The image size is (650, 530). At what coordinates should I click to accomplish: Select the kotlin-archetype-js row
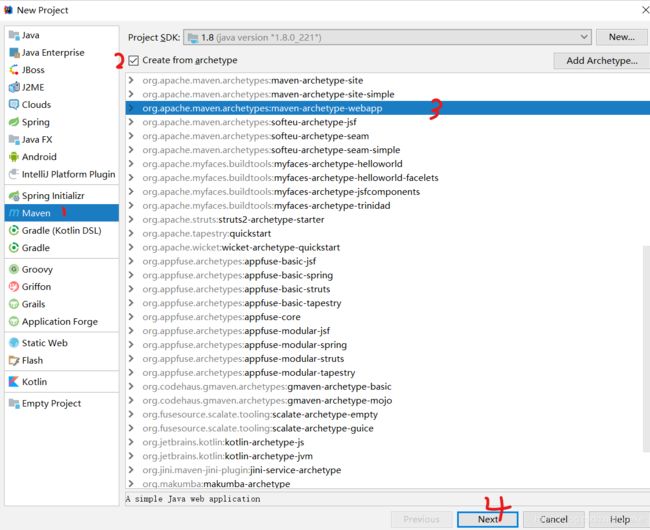point(388,442)
